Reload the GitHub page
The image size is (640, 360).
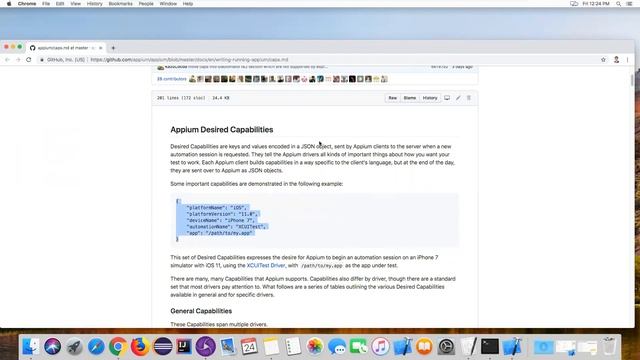[x=29, y=60]
